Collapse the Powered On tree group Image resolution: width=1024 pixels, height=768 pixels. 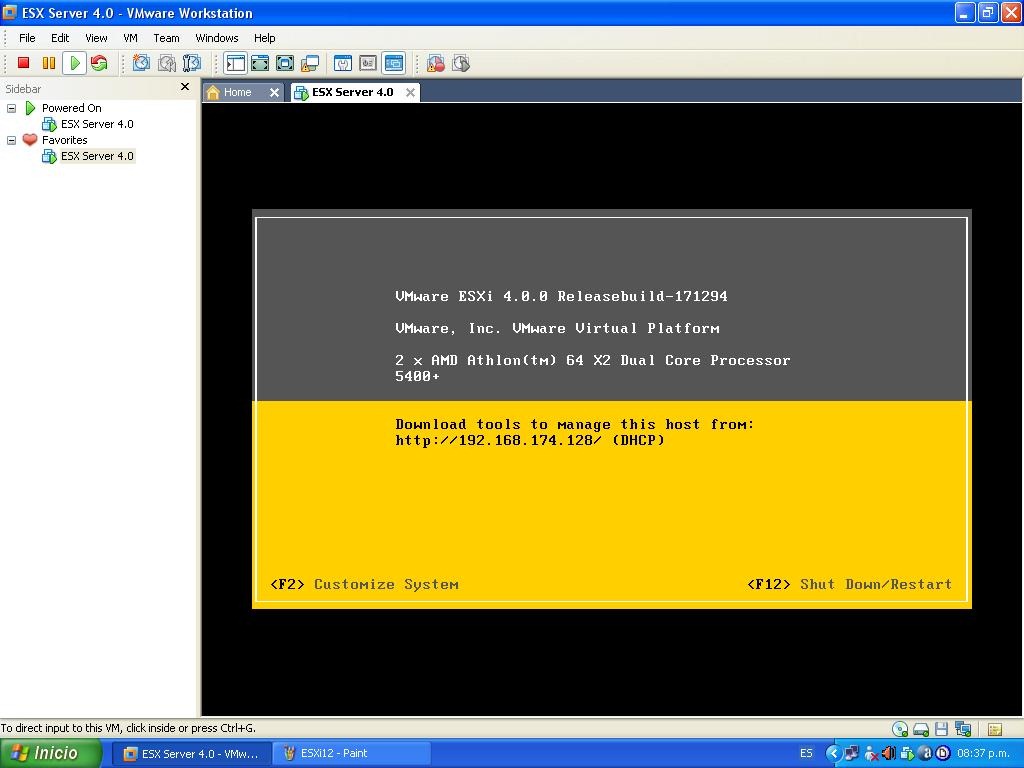coord(11,108)
